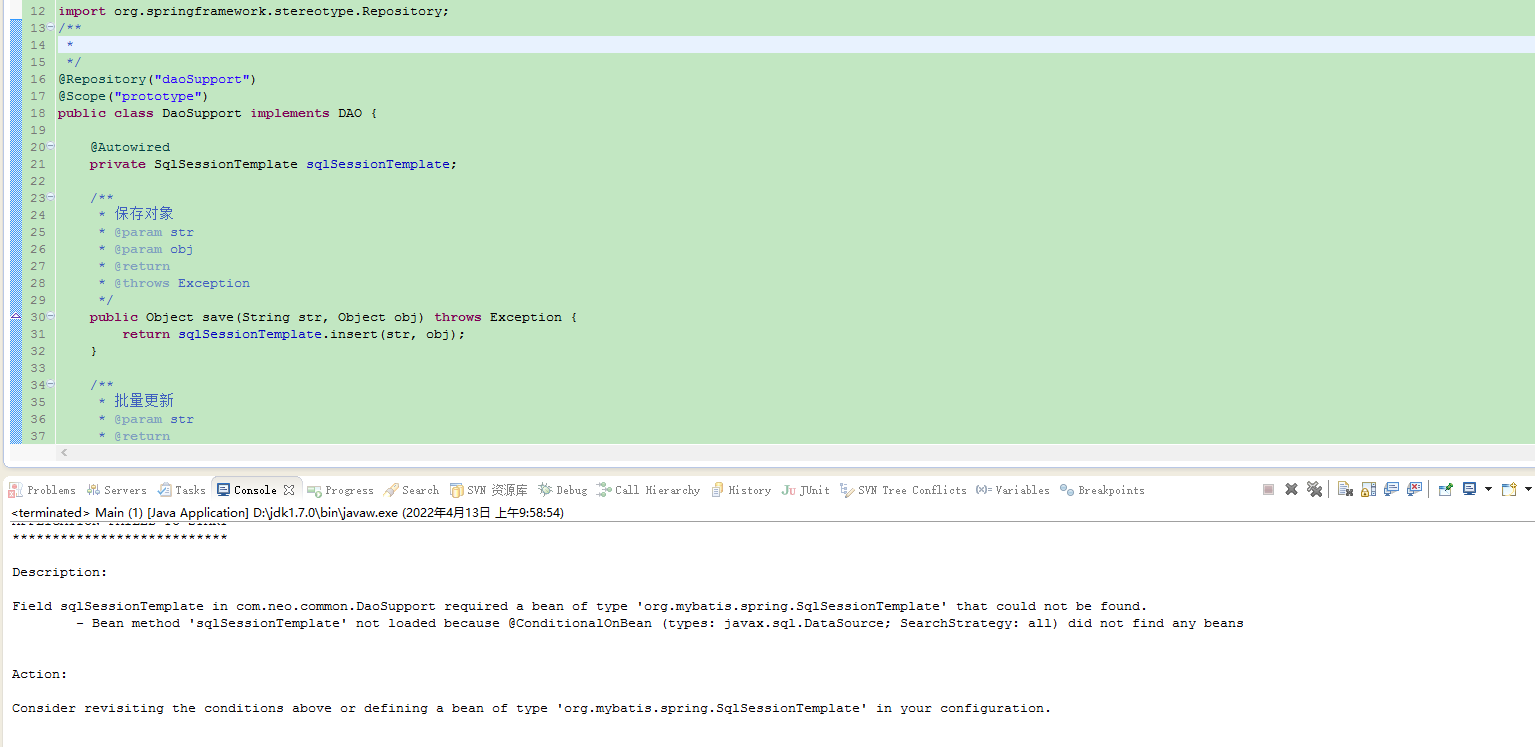The image size is (1535, 747).
Task: Click the Terminate console button
Action: coord(1268,489)
